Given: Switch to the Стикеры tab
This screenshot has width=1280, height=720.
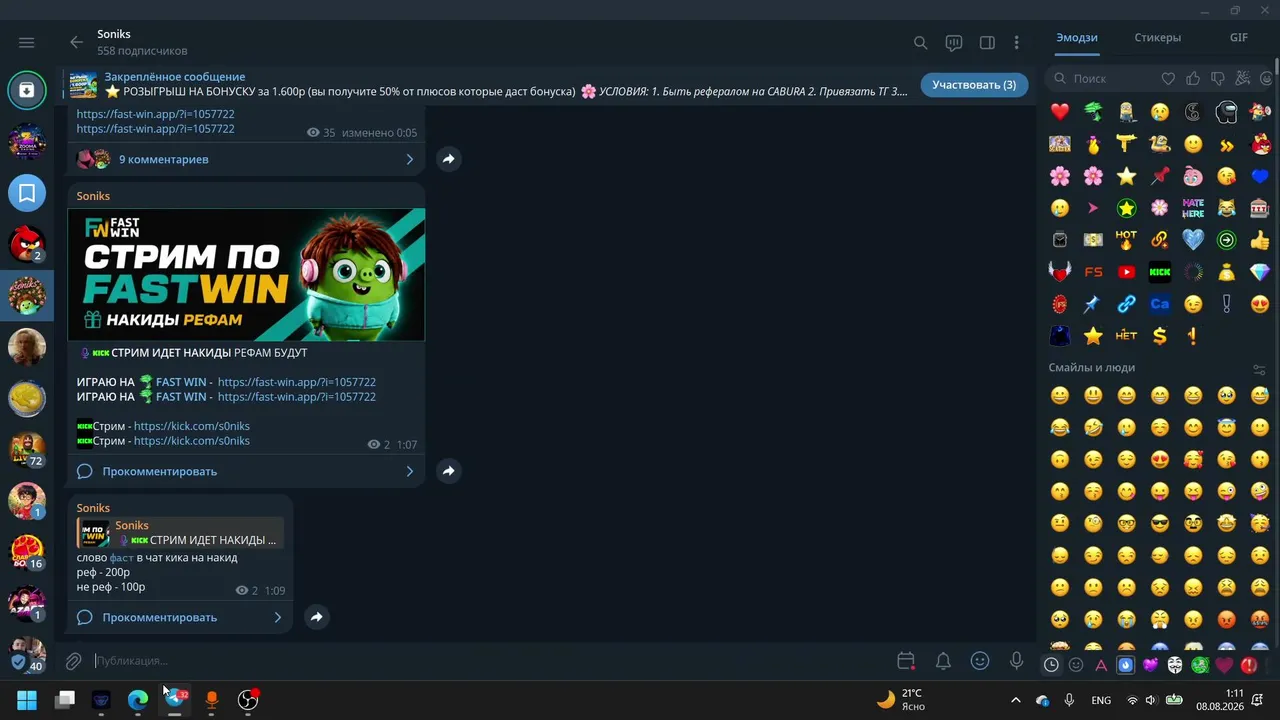Looking at the screenshot, I should (x=1158, y=38).
